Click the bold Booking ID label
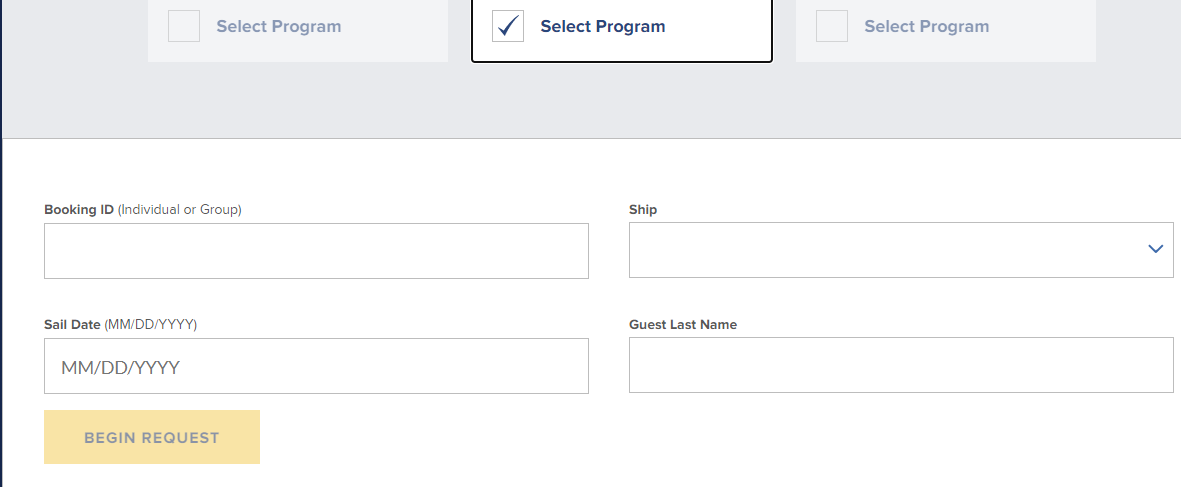1181x487 pixels. coord(79,210)
